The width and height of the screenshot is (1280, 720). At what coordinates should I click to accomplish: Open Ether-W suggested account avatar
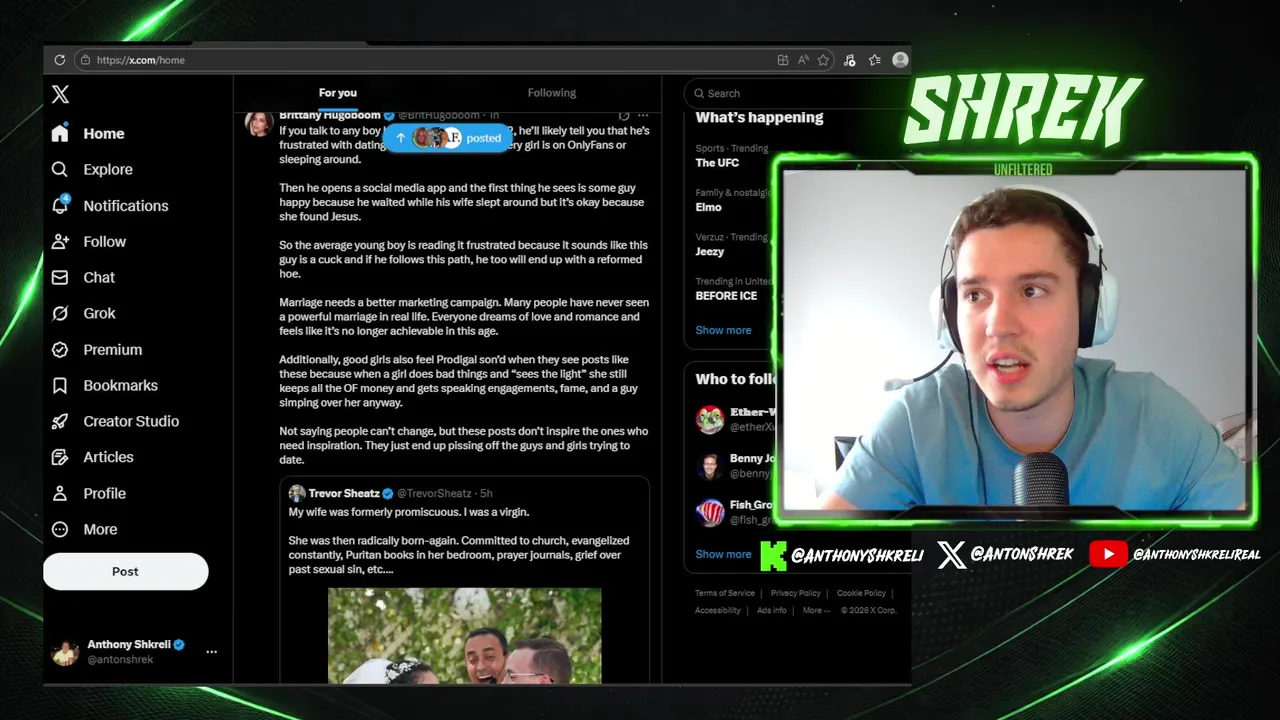tap(710, 419)
